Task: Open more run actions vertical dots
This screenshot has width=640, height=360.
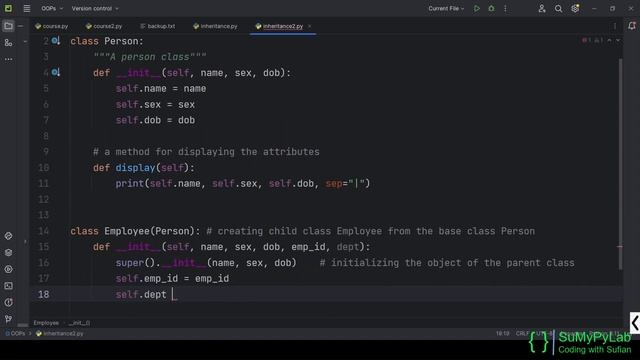Action: 505,8
